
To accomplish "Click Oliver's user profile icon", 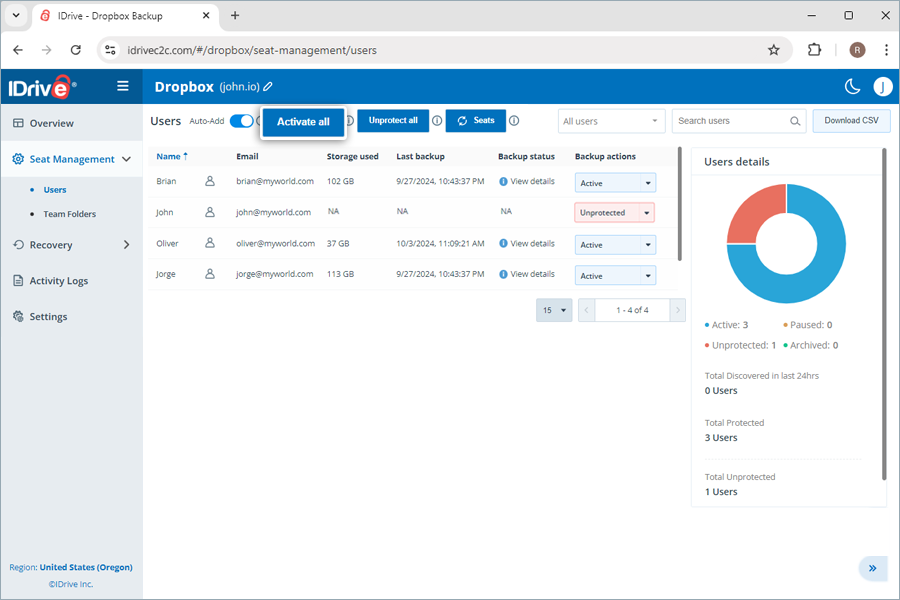I will (x=210, y=243).
